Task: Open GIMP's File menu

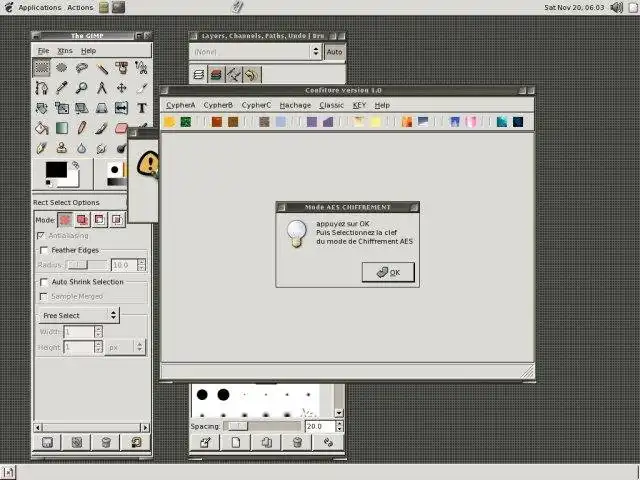Action: pyautogui.click(x=43, y=51)
